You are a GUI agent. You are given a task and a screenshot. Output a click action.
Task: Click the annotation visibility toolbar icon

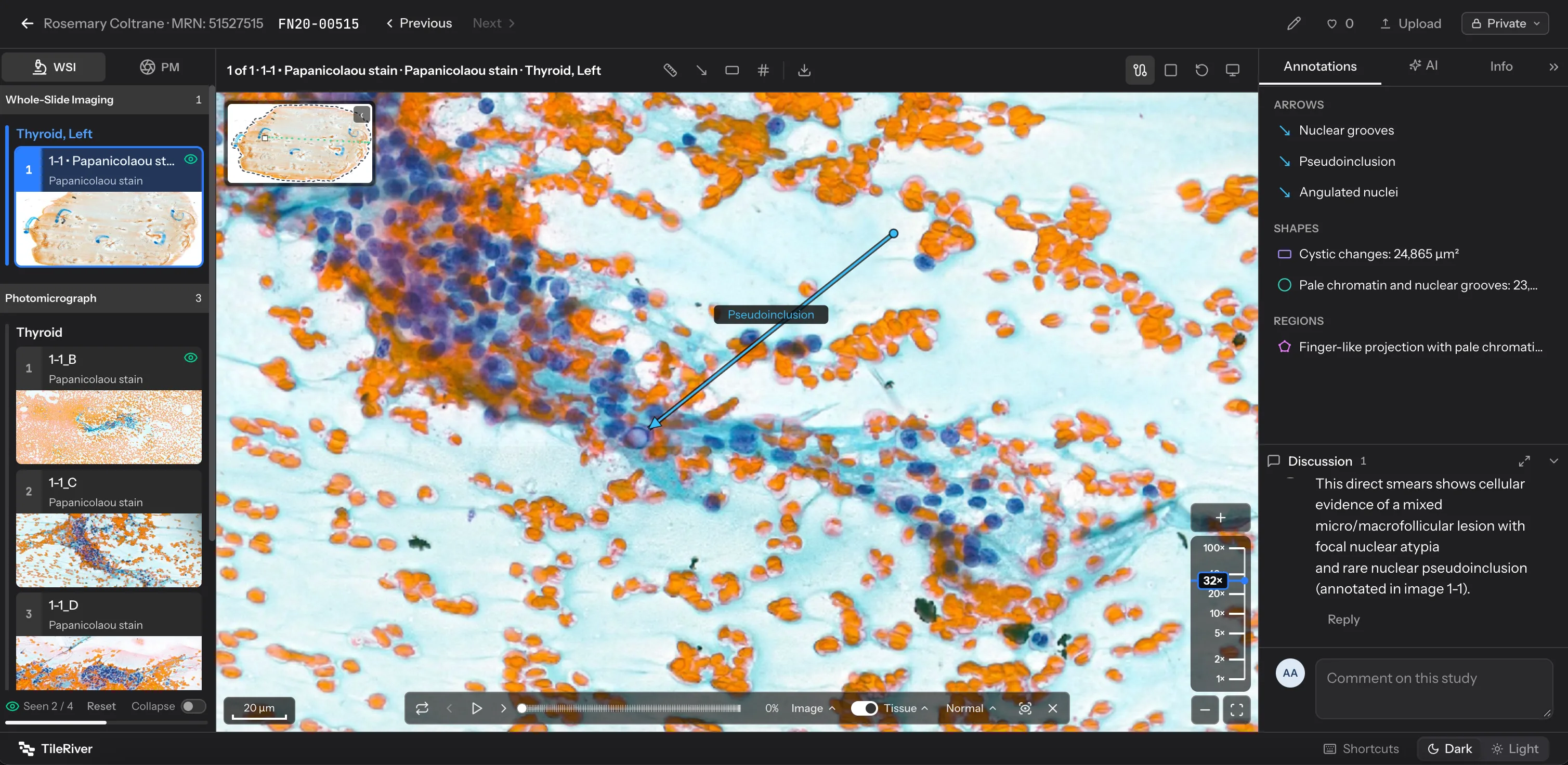1140,70
